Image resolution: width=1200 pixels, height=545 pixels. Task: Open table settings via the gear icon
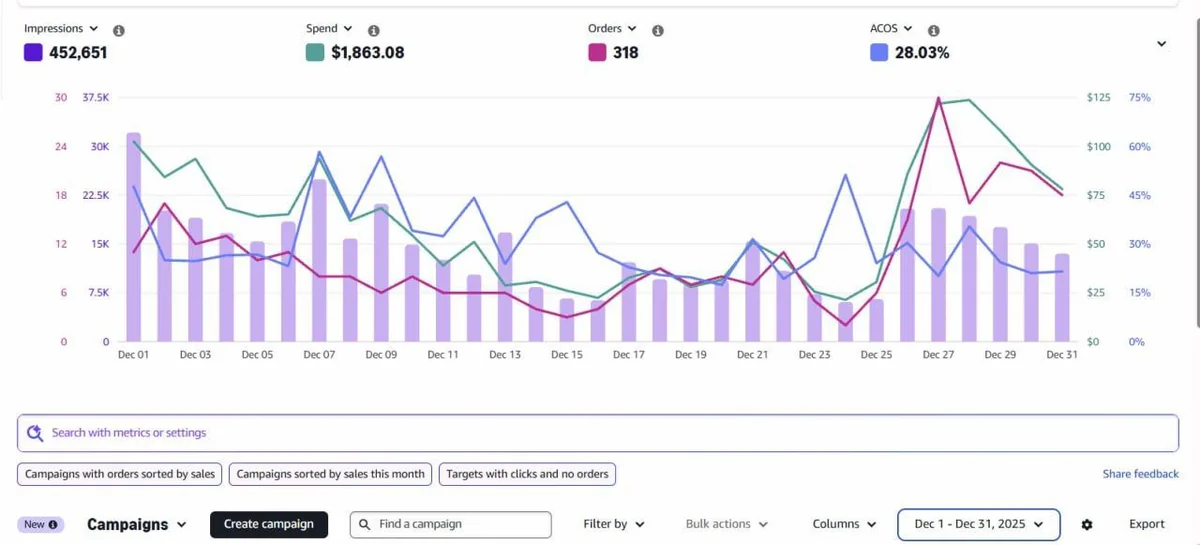click(x=1087, y=525)
